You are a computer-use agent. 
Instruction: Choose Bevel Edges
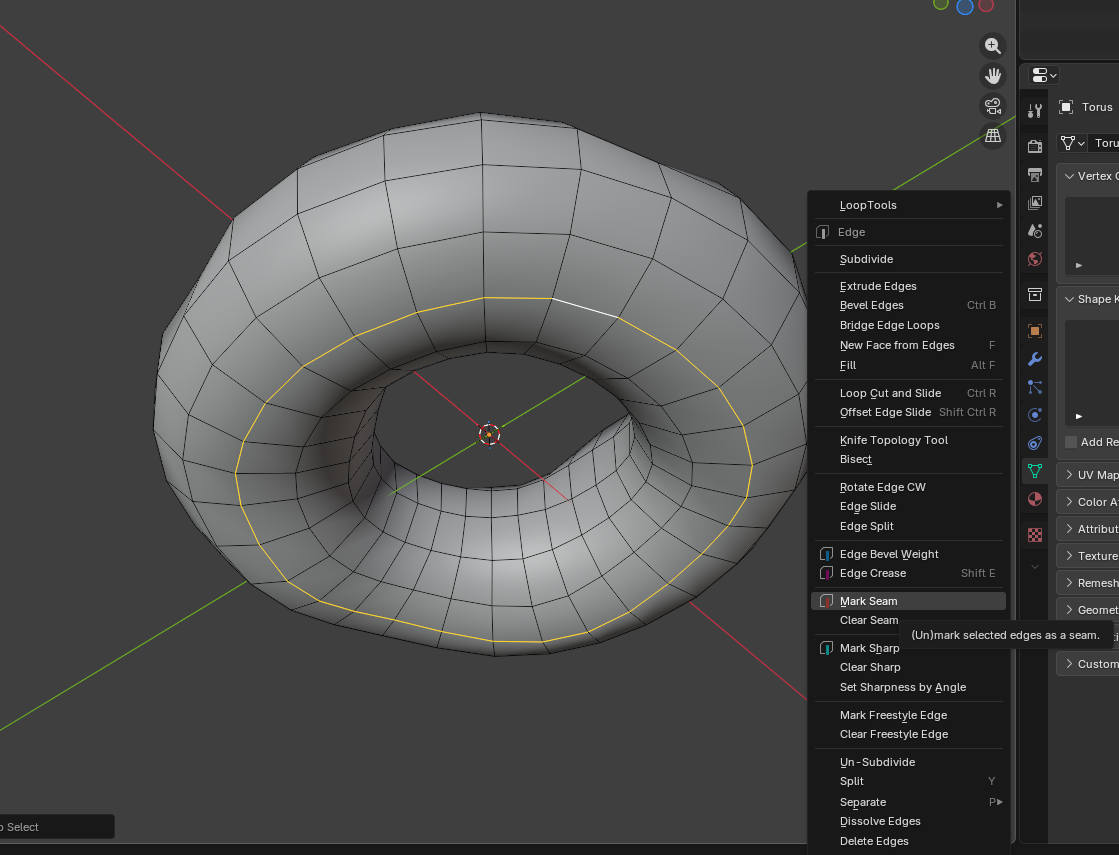pos(908,305)
